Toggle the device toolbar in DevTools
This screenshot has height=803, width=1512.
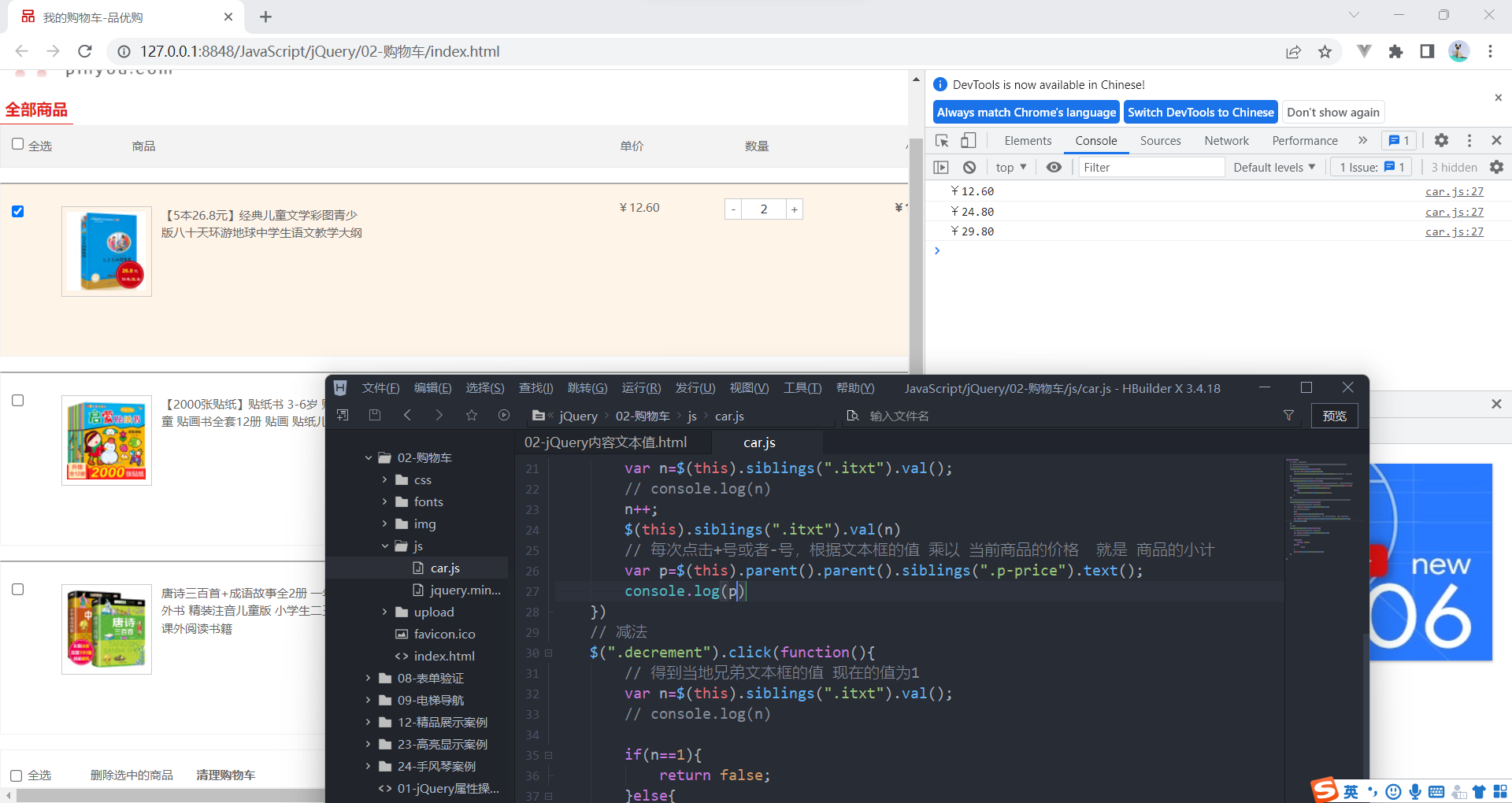click(x=968, y=140)
